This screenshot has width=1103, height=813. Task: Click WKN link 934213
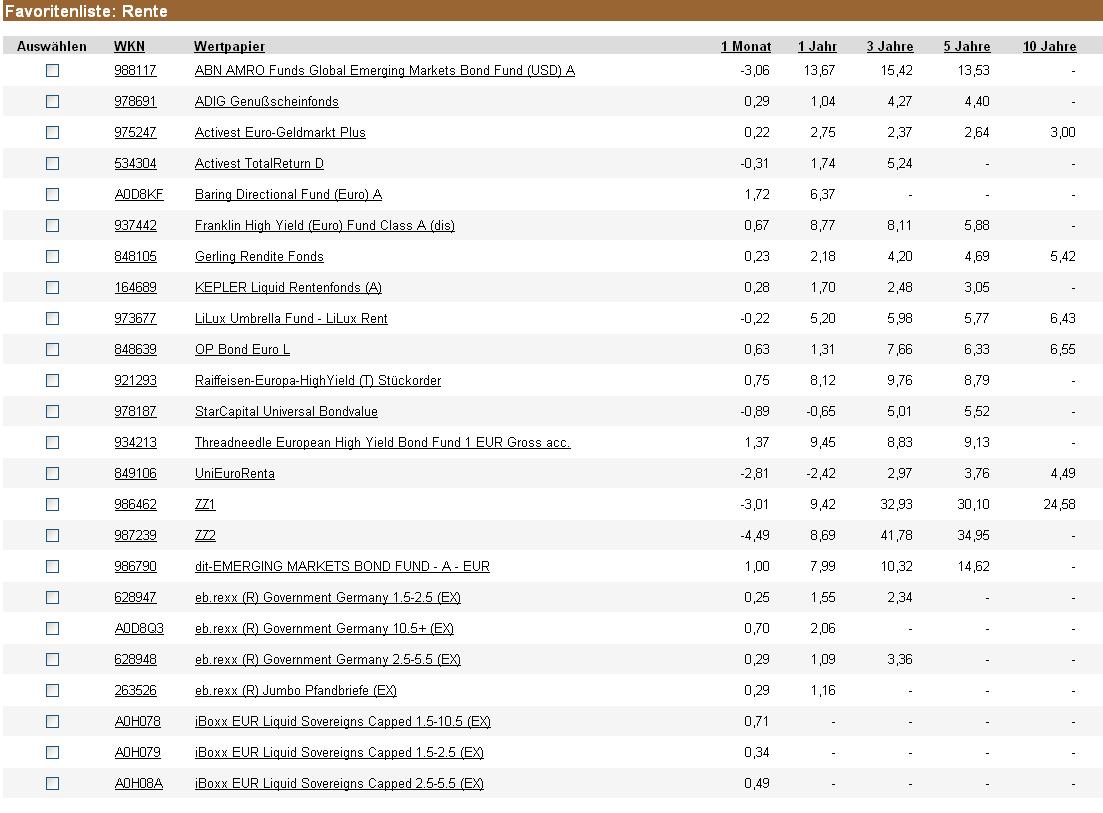[x=135, y=442]
